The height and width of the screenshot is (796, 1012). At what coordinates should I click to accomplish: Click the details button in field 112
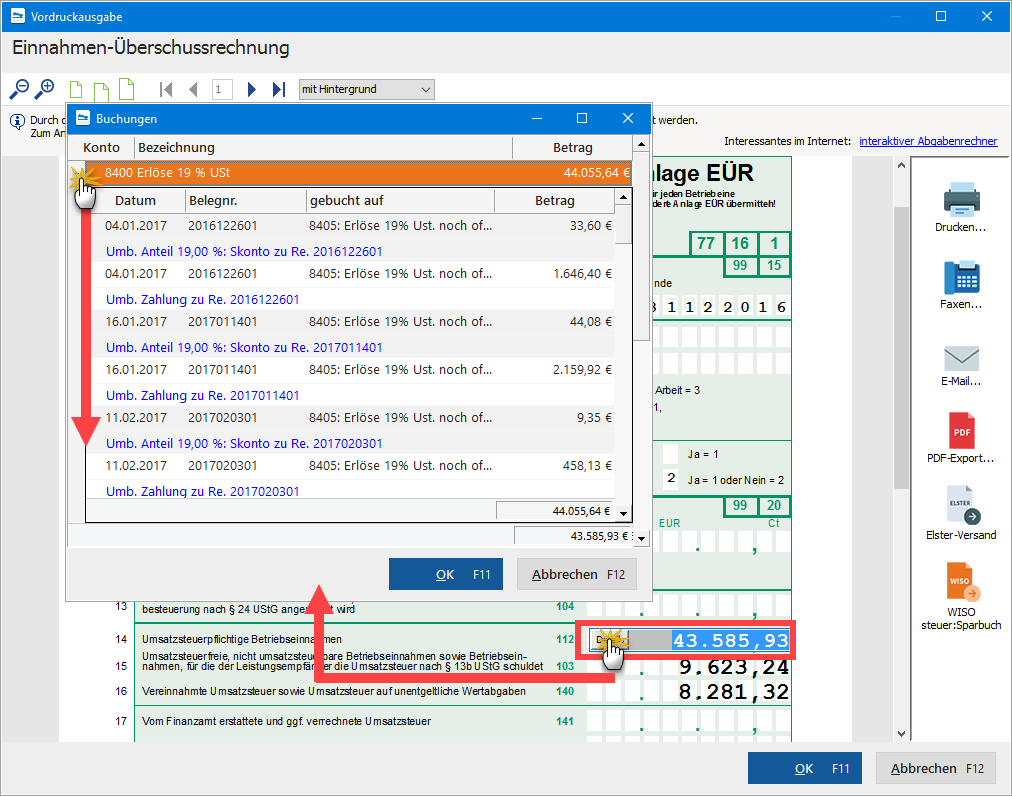(x=609, y=640)
